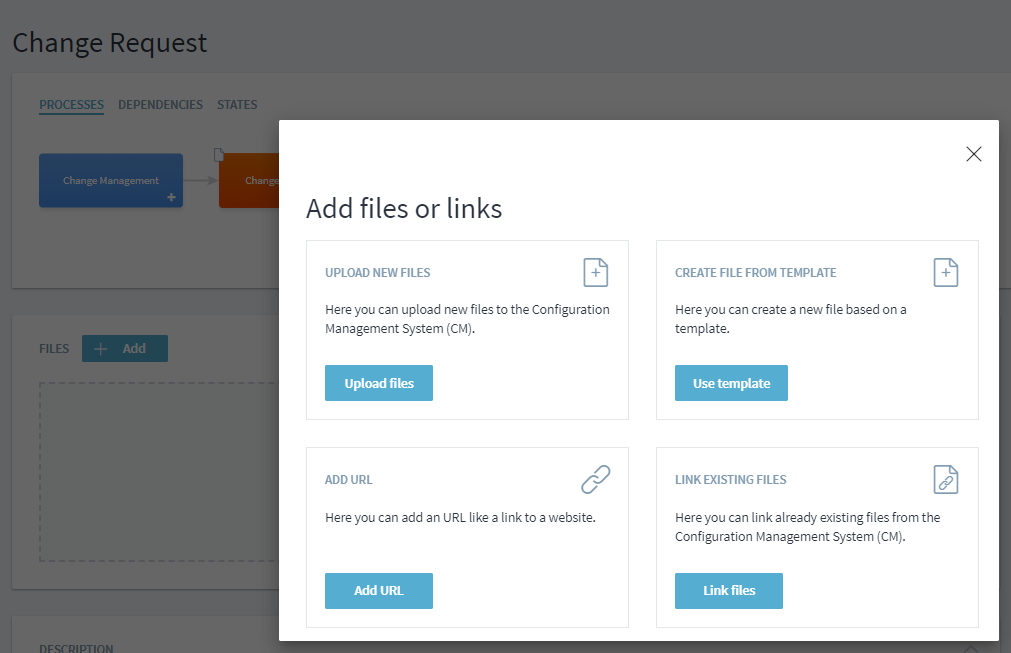
Task: Click the Add URL button
Action: [378, 591]
